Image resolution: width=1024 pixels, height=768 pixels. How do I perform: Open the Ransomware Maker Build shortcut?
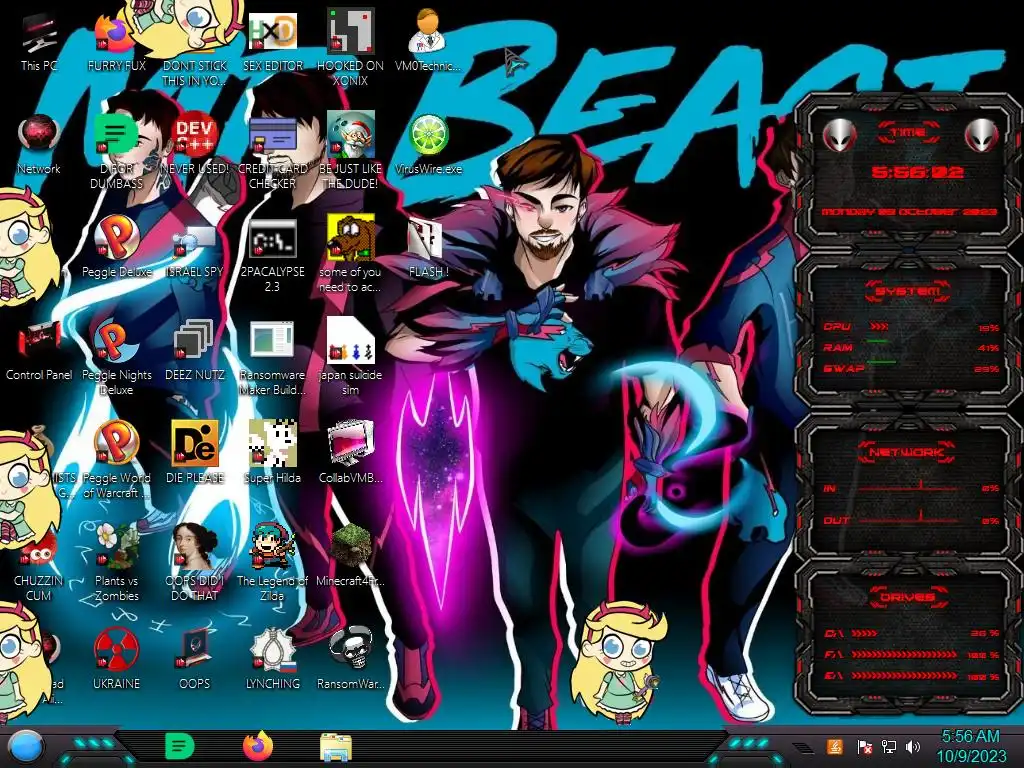(273, 358)
